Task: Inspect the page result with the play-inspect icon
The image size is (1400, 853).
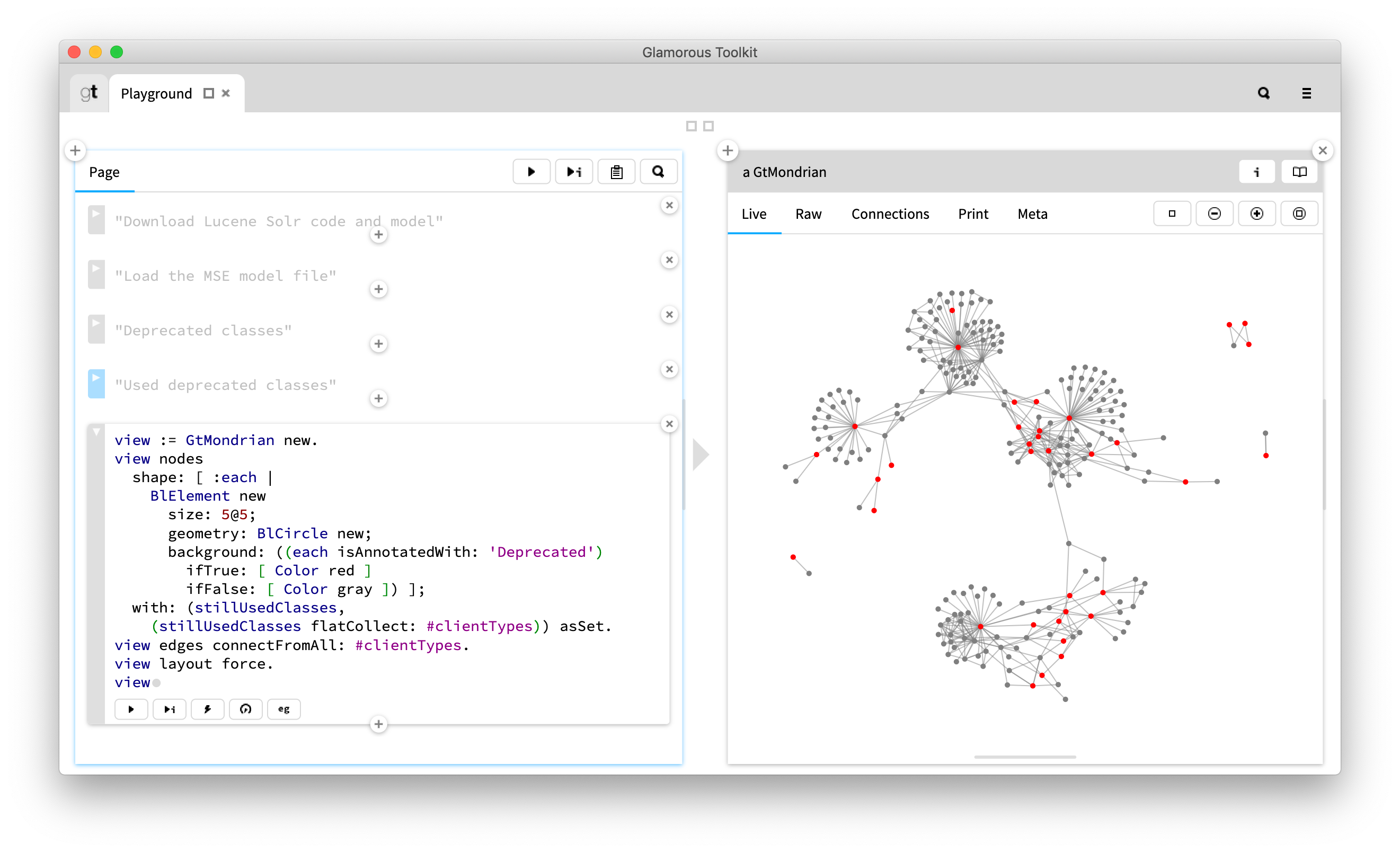Action: coord(574,171)
